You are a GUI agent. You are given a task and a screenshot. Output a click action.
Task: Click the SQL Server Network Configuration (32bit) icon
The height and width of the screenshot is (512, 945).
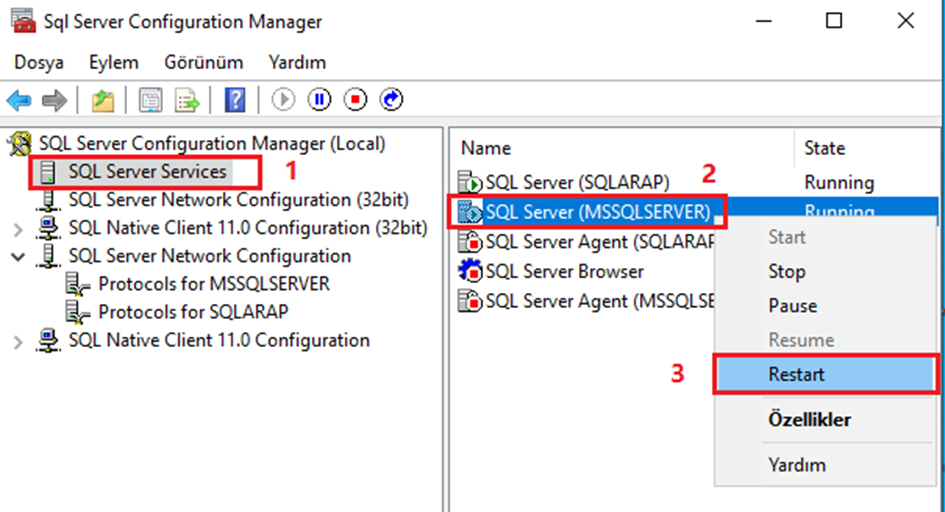(48, 201)
